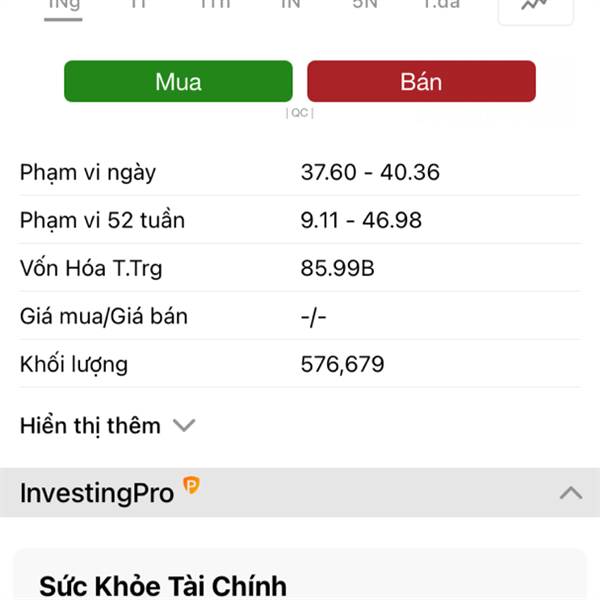Click the QC ad label
600x600 pixels.
300,113
